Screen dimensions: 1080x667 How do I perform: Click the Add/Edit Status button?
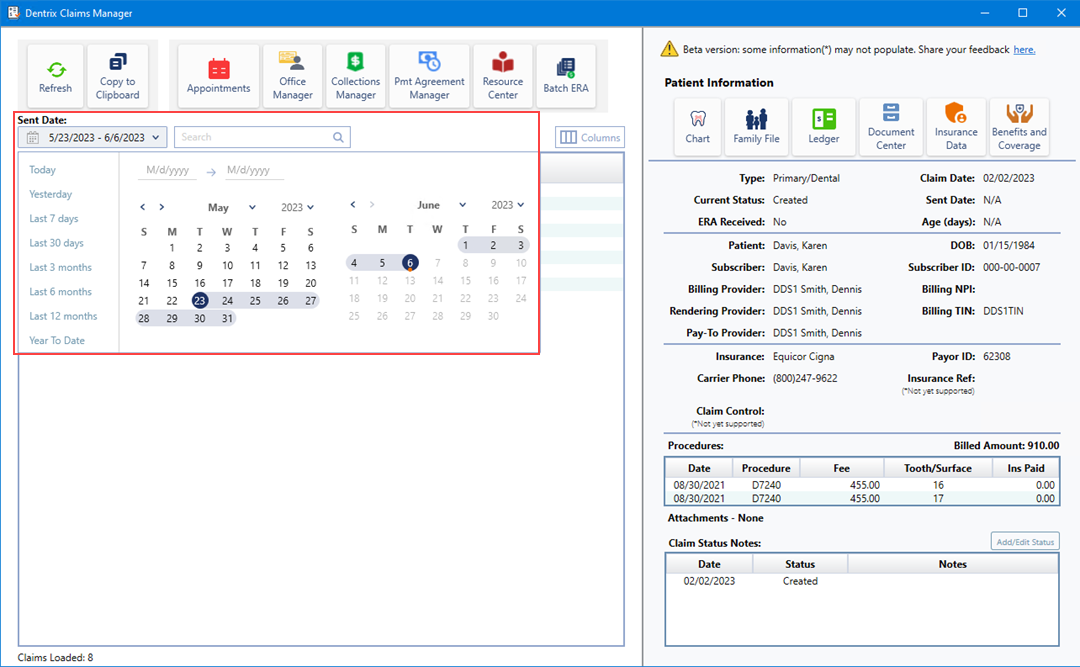[x=1025, y=542]
